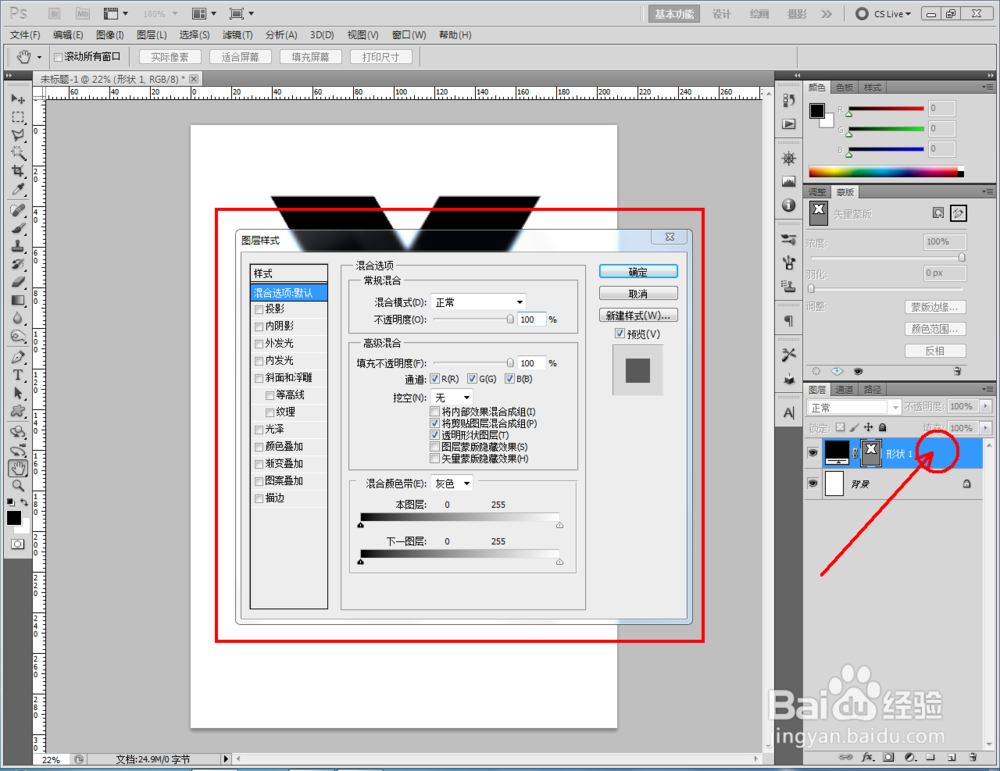1000x771 pixels.
Task: Click the 实际像素 button
Action: [x=170, y=57]
